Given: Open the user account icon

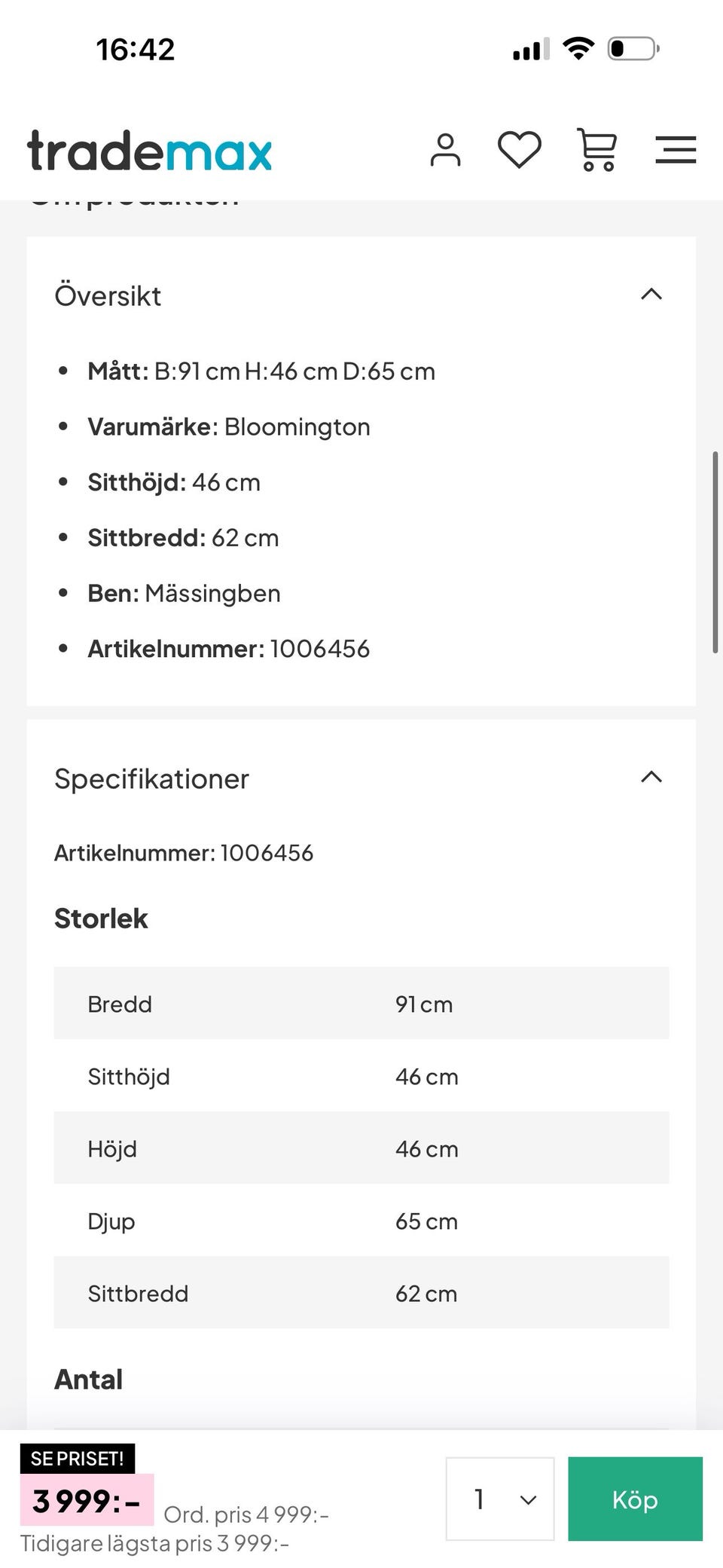Looking at the screenshot, I should click(446, 149).
